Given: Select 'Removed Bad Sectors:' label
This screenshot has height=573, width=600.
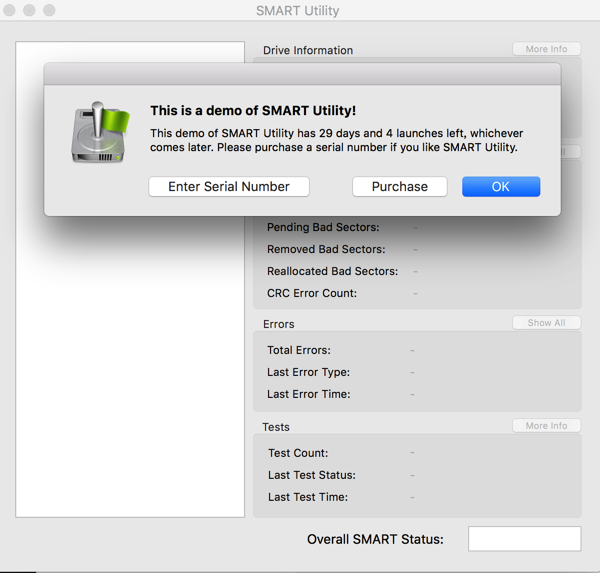Looking at the screenshot, I should 326,249.
